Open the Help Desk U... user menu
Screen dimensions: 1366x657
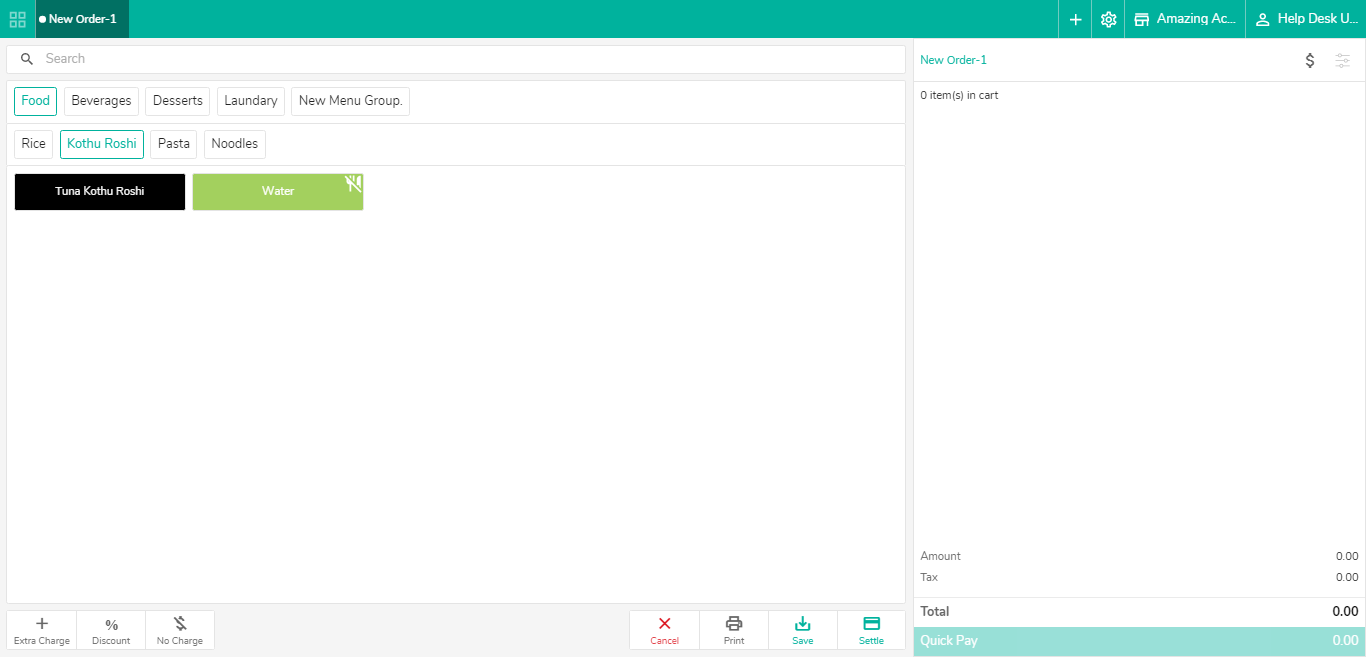pos(1306,19)
